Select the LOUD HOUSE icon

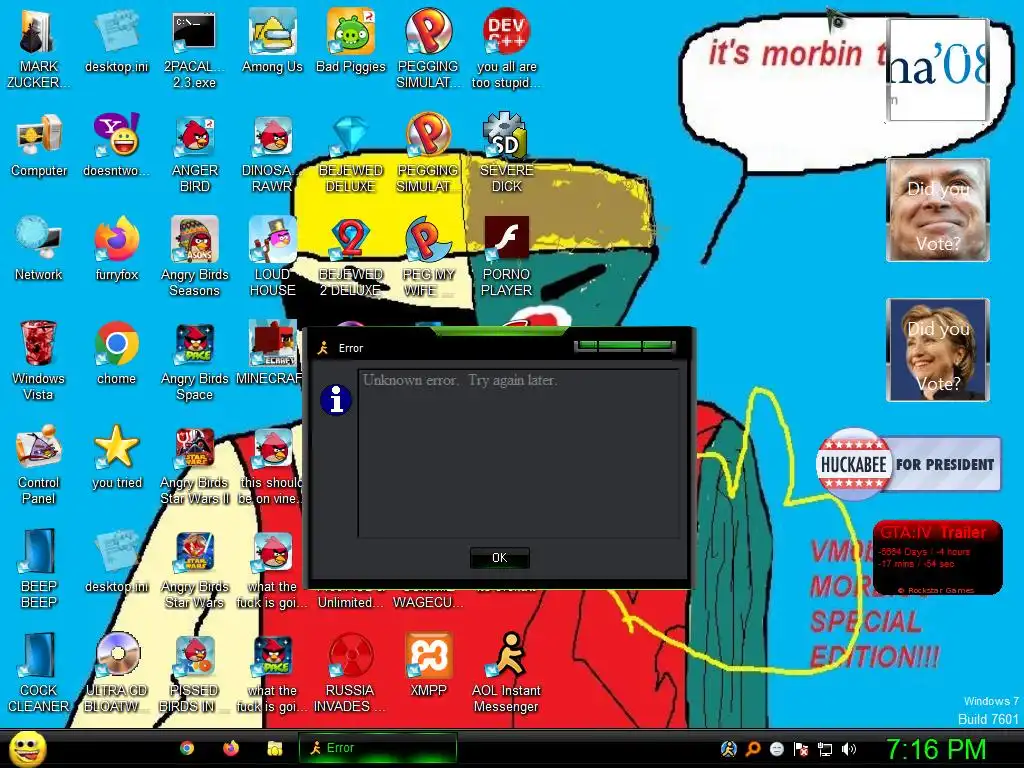click(272, 257)
